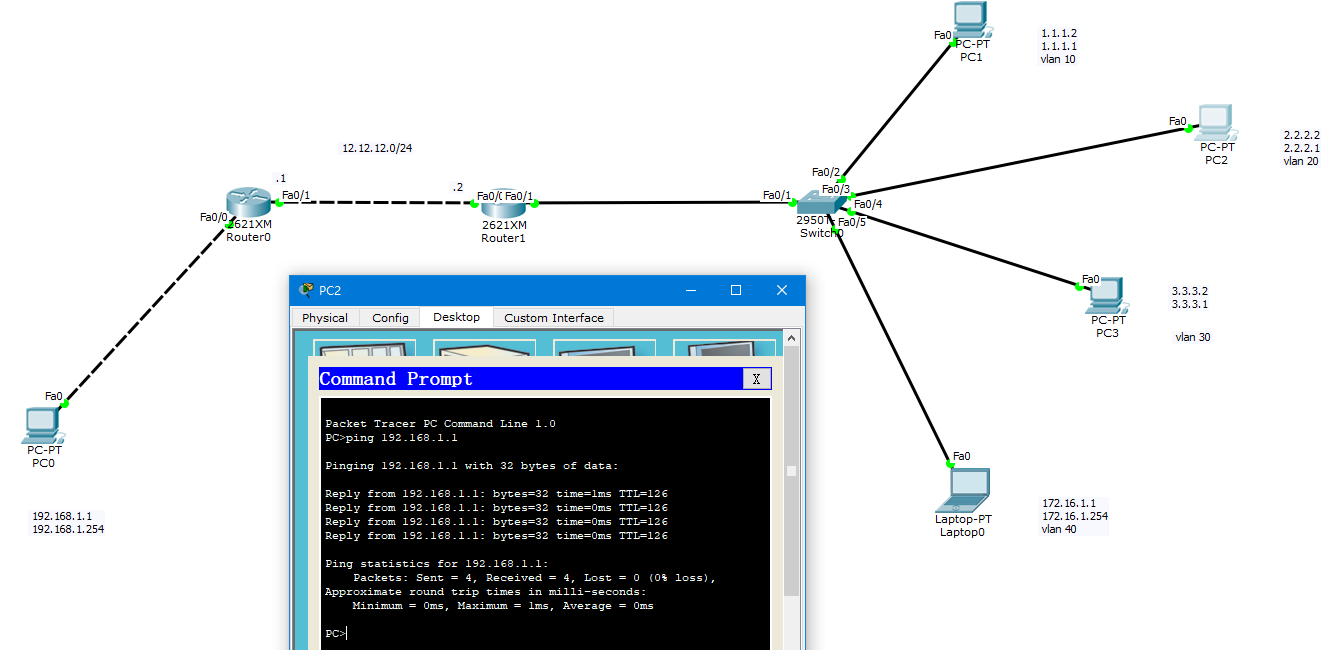Click the Fa0/0 port label on Router0
This screenshot has width=1340, height=650.
(214, 217)
